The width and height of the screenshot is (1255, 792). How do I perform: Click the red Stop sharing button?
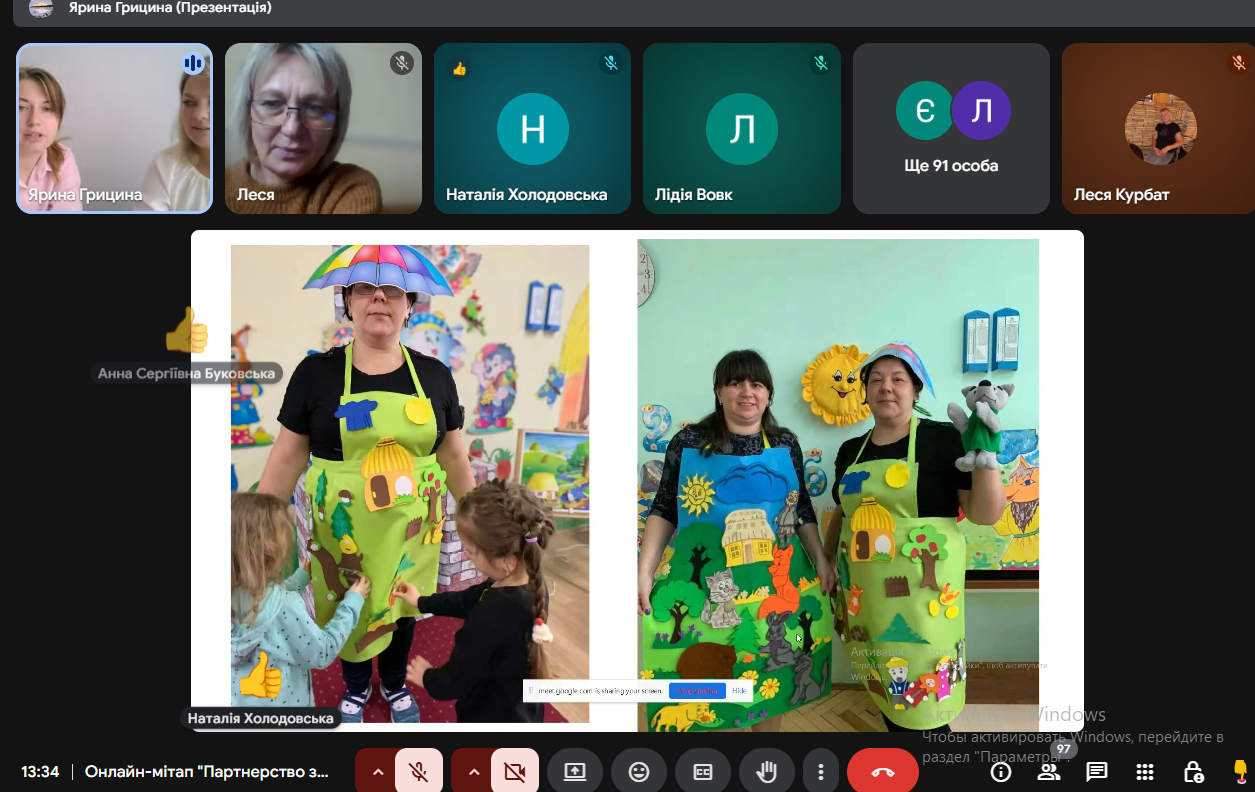coord(697,691)
